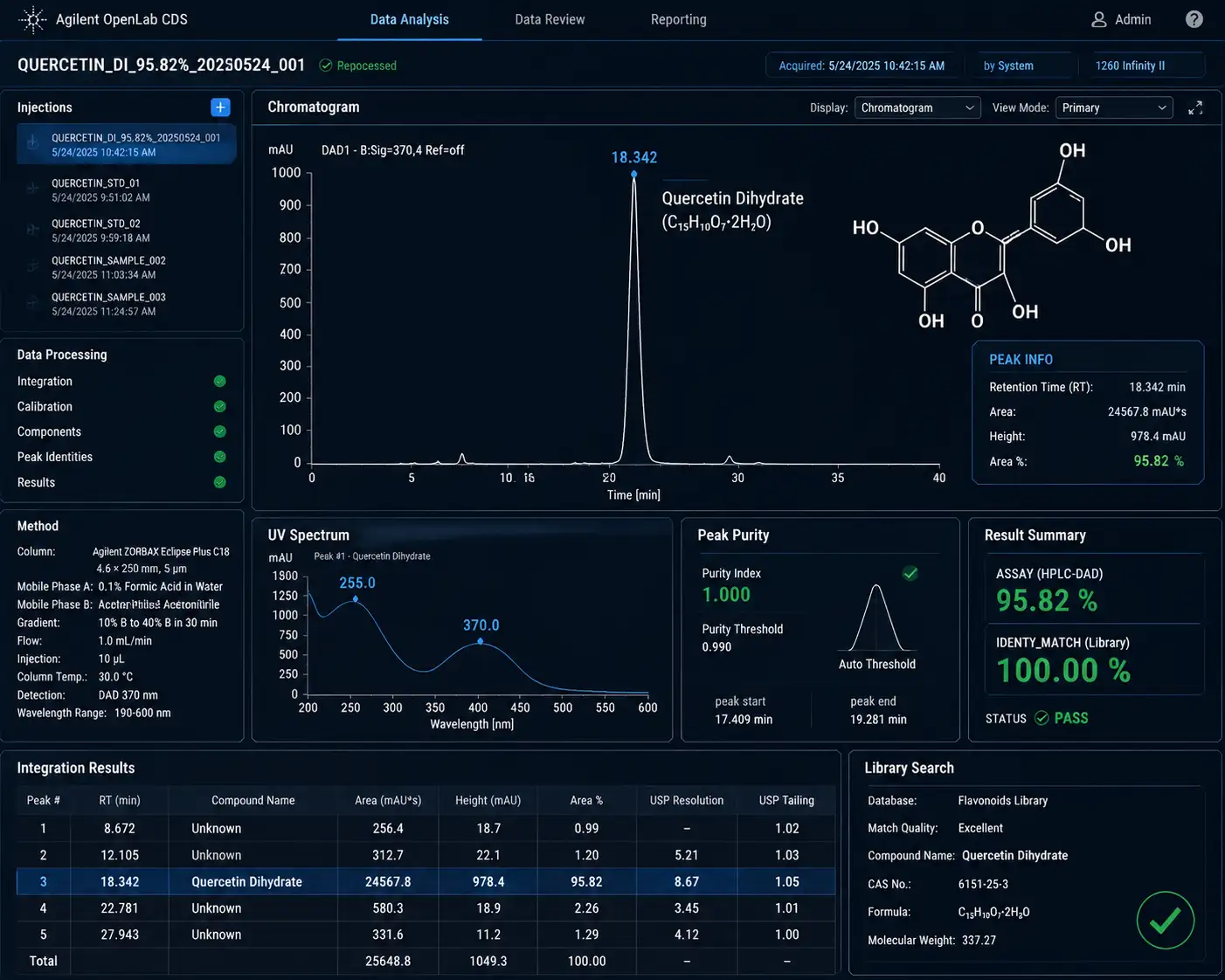Click the Purity Index value 1.000
The image size is (1225, 980).
726,595
